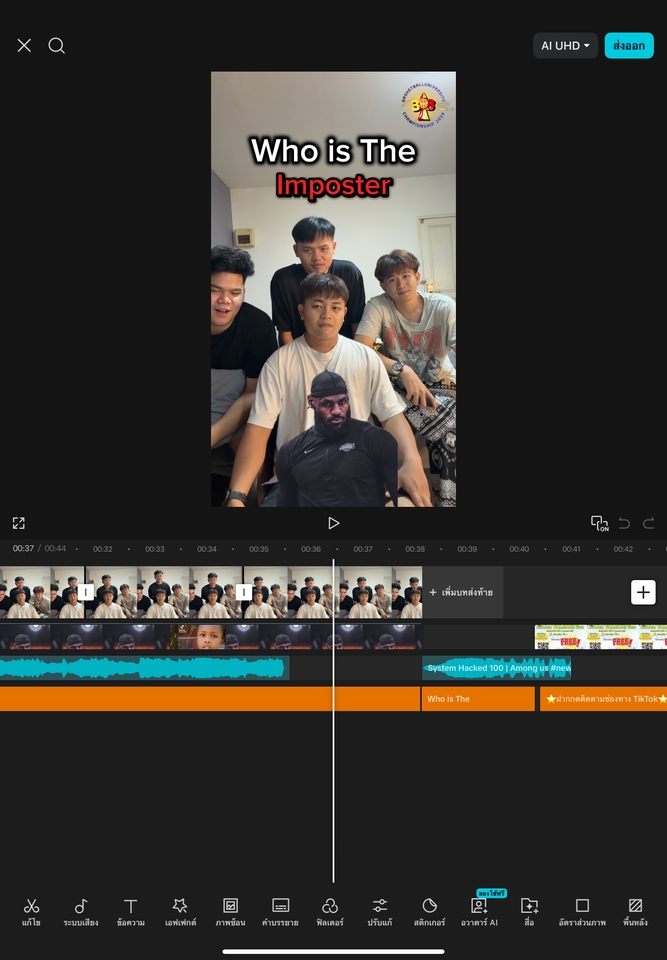The image size is (667, 960).
Task: Open the Stickers tool
Action: click(x=429, y=912)
